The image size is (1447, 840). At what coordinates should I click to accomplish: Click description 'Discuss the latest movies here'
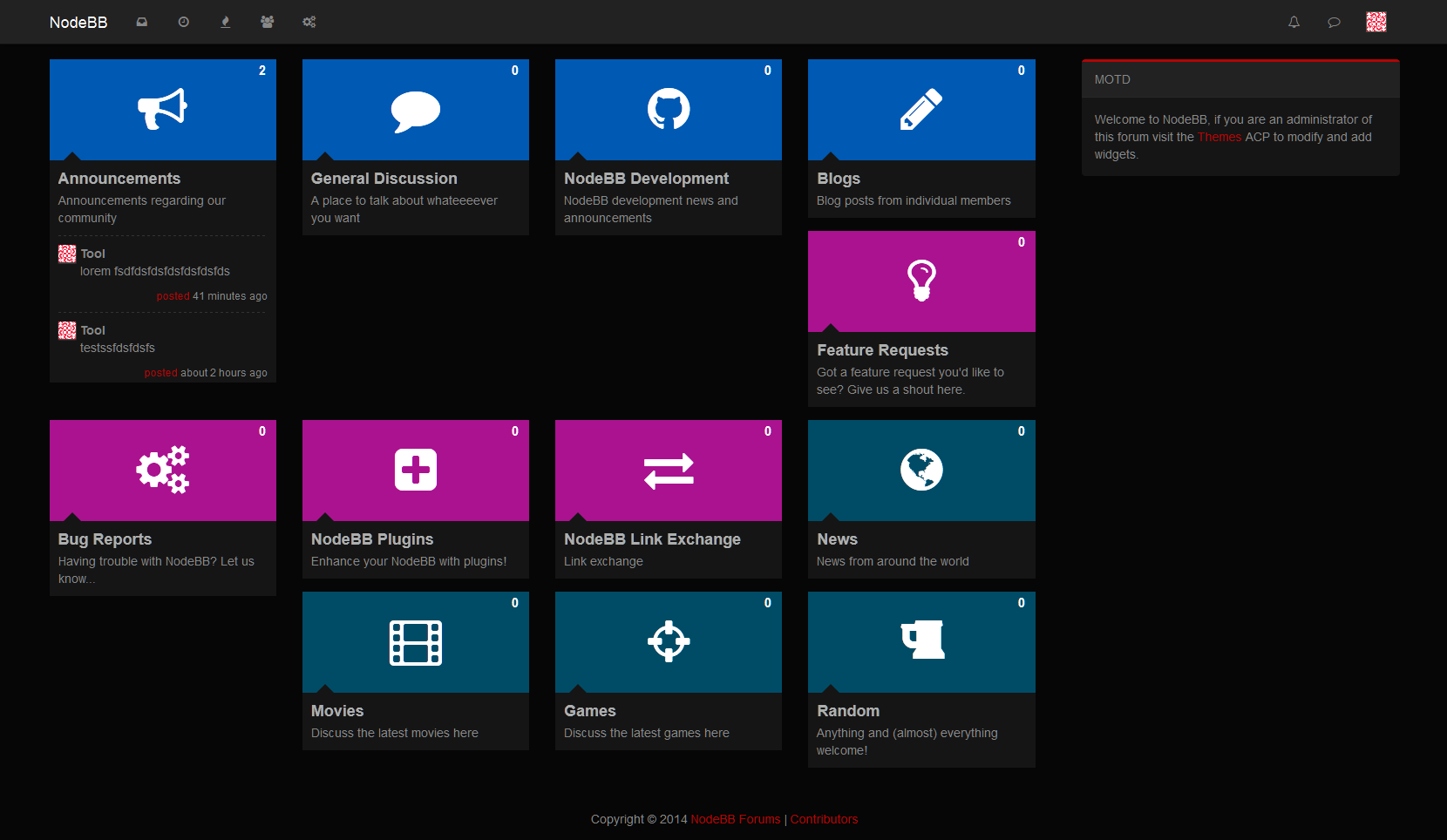[x=394, y=733]
